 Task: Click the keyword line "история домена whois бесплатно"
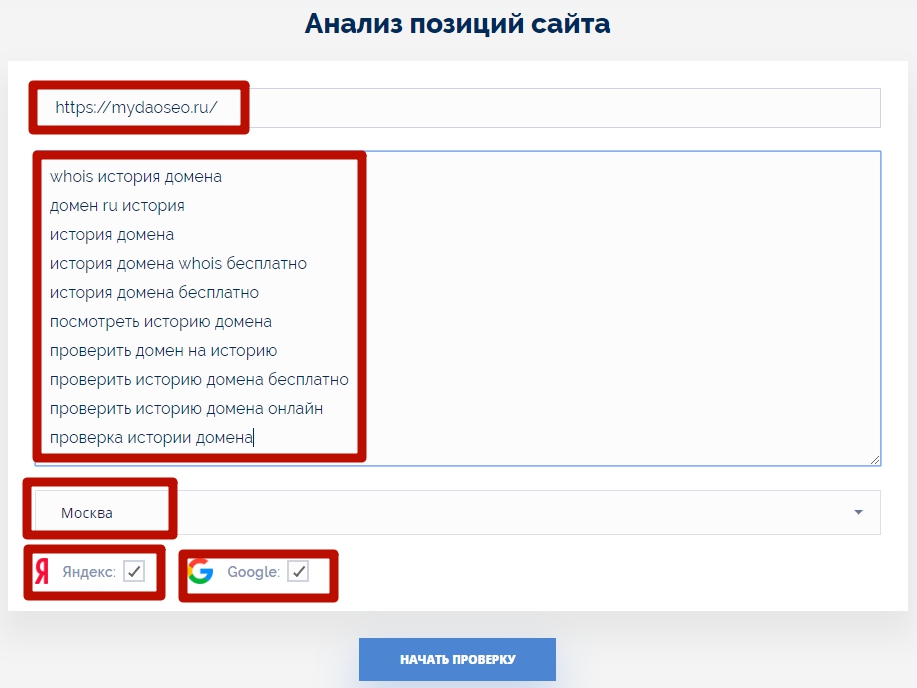178,264
